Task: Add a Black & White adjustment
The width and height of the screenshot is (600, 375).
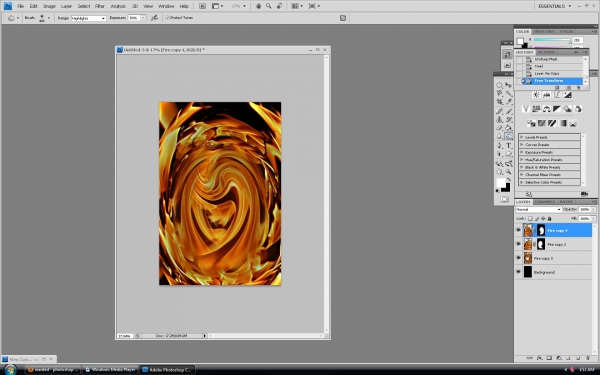Action: (557, 109)
